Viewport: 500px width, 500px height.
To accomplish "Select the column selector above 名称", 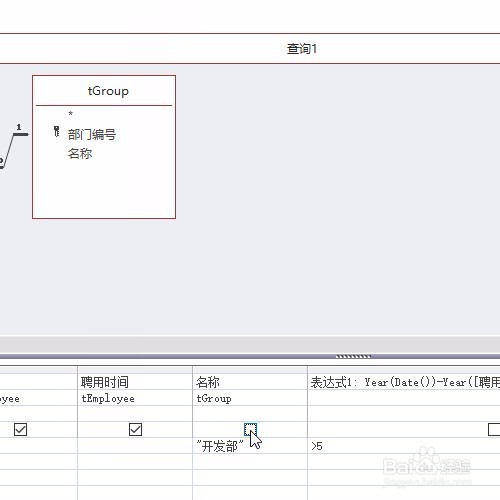I will coord(250,369).
